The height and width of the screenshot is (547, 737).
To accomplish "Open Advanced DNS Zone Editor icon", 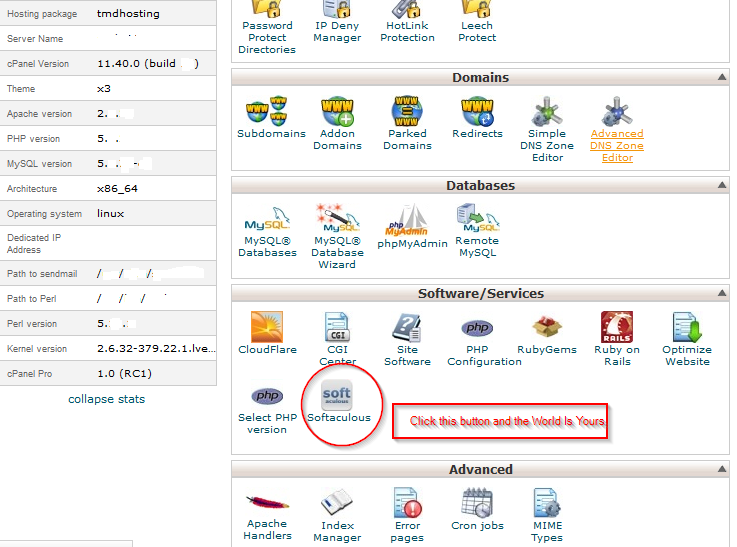I will pyautogui.click(x=617, y=111).
